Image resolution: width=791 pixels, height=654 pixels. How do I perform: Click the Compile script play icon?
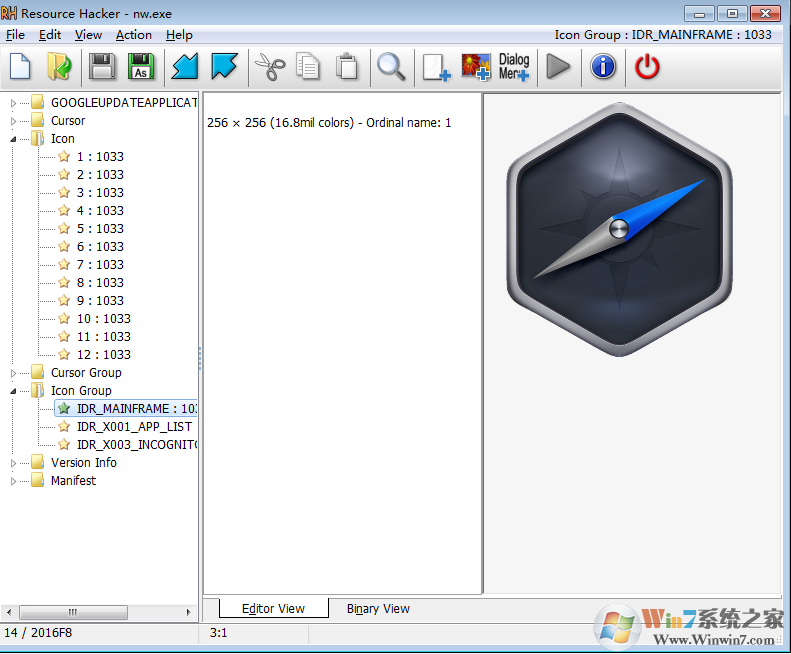pyautogui.click(x=558, y=67)
